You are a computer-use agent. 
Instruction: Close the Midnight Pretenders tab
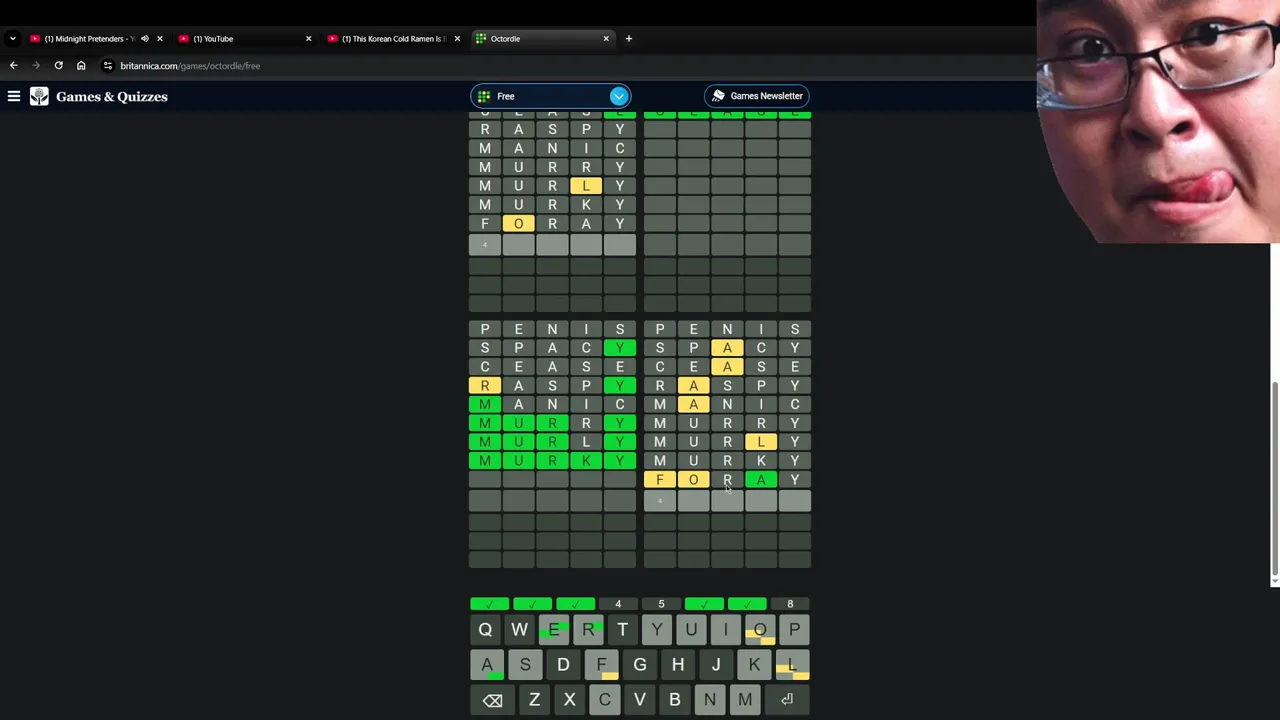pos(159,38)
